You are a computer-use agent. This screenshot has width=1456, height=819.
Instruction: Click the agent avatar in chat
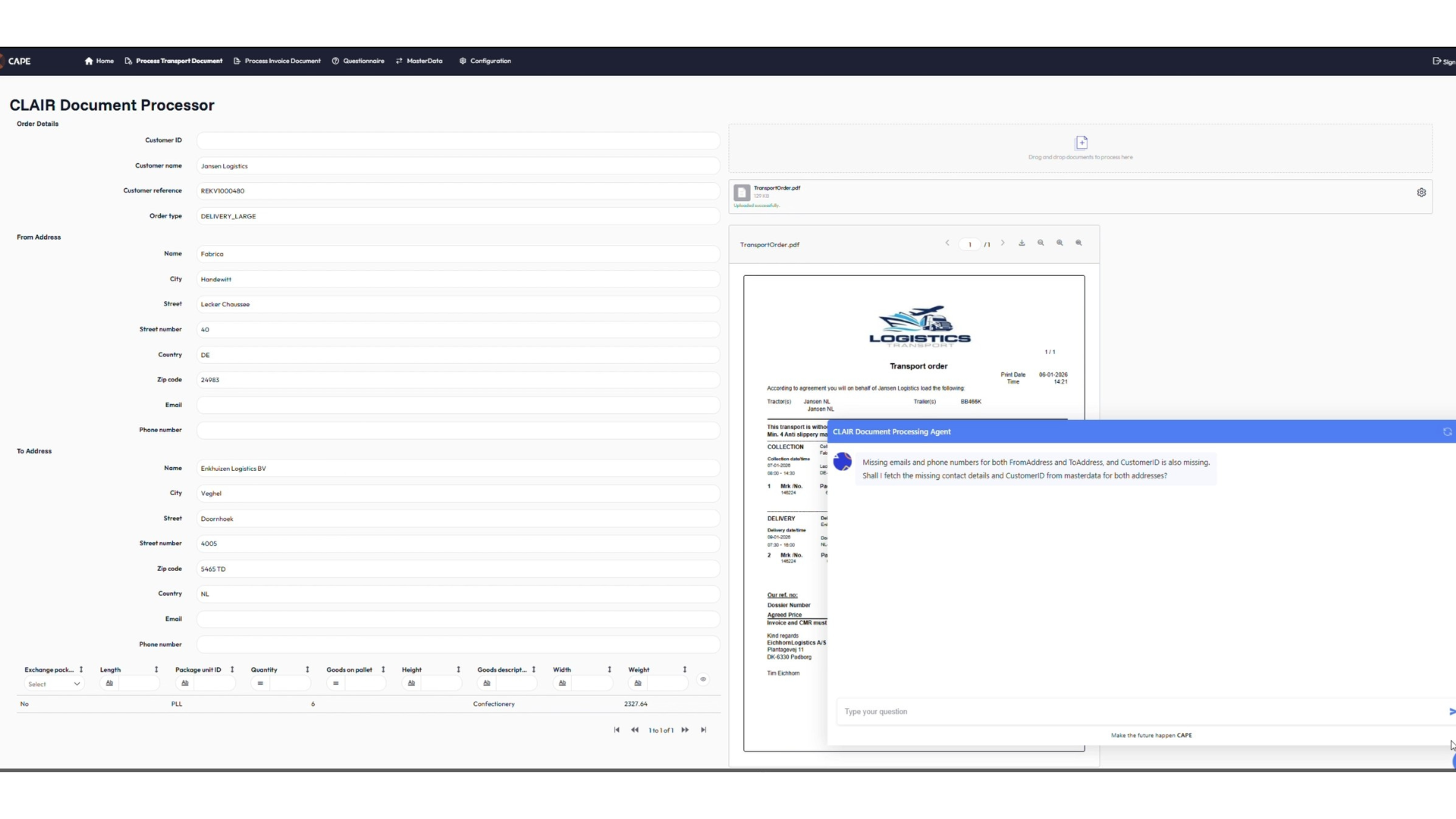click(x=843, y=462)
